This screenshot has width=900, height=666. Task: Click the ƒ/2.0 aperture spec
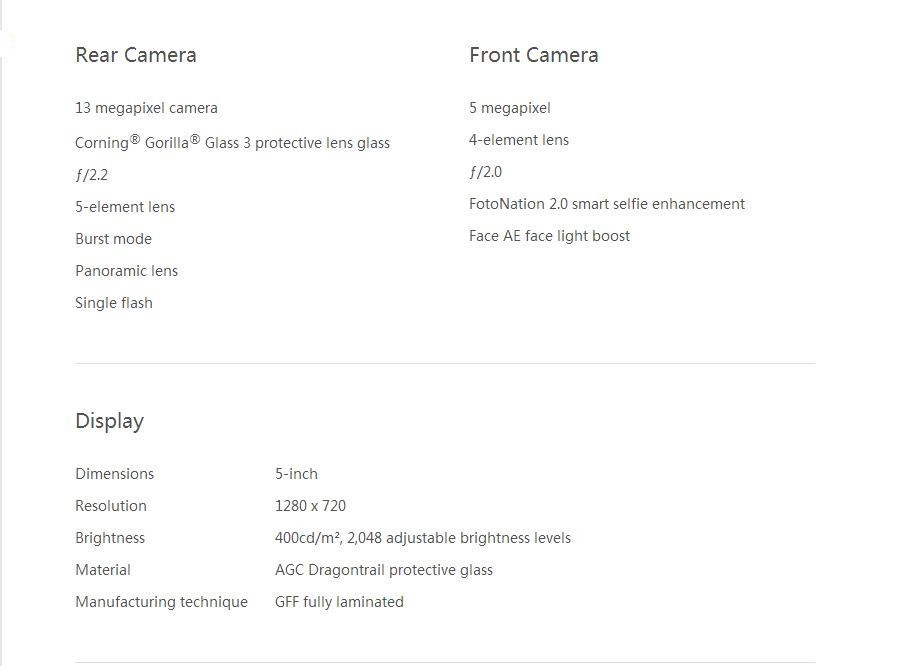click(485, 172)
